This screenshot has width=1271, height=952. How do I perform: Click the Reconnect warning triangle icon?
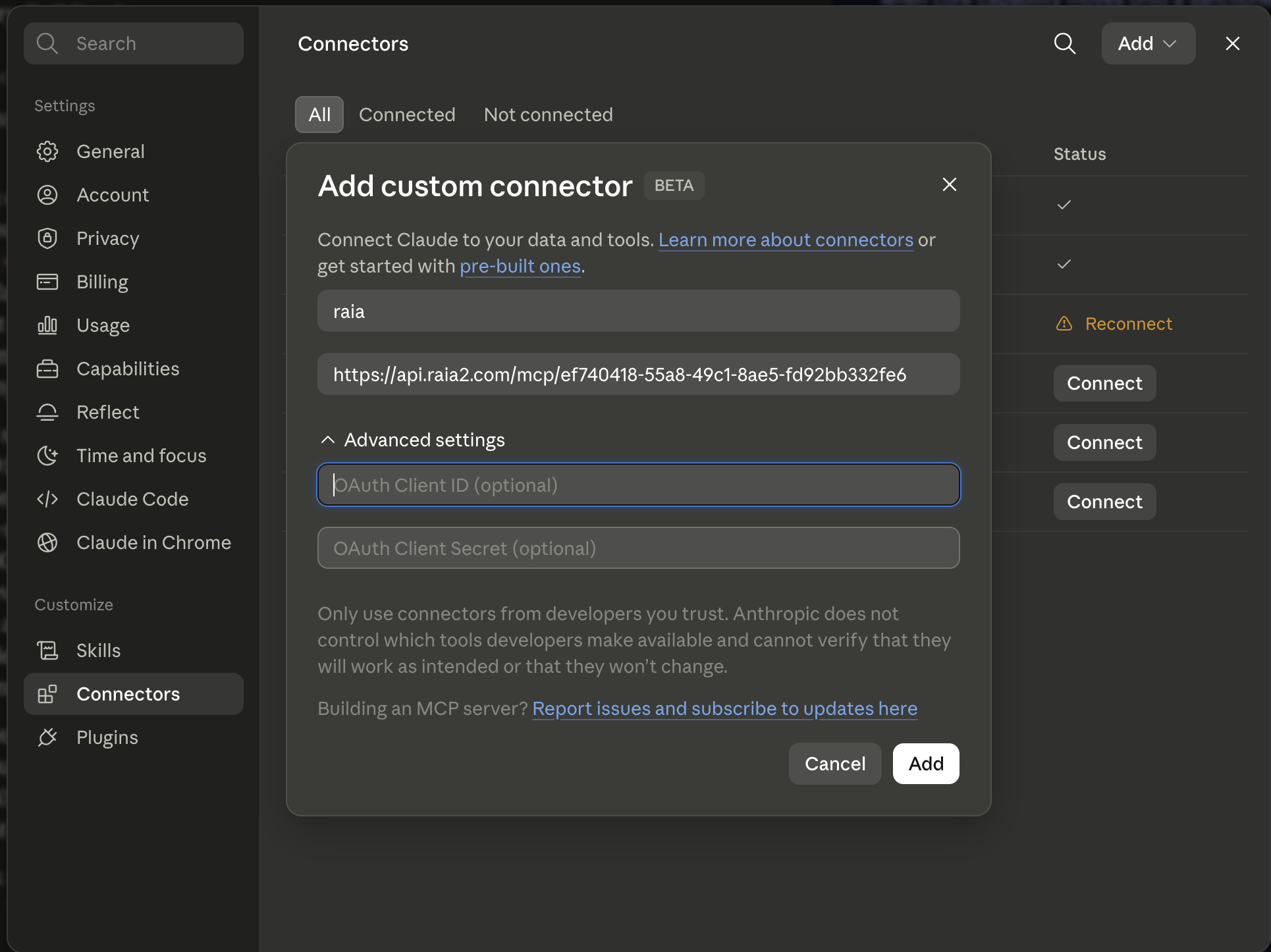1064,324
